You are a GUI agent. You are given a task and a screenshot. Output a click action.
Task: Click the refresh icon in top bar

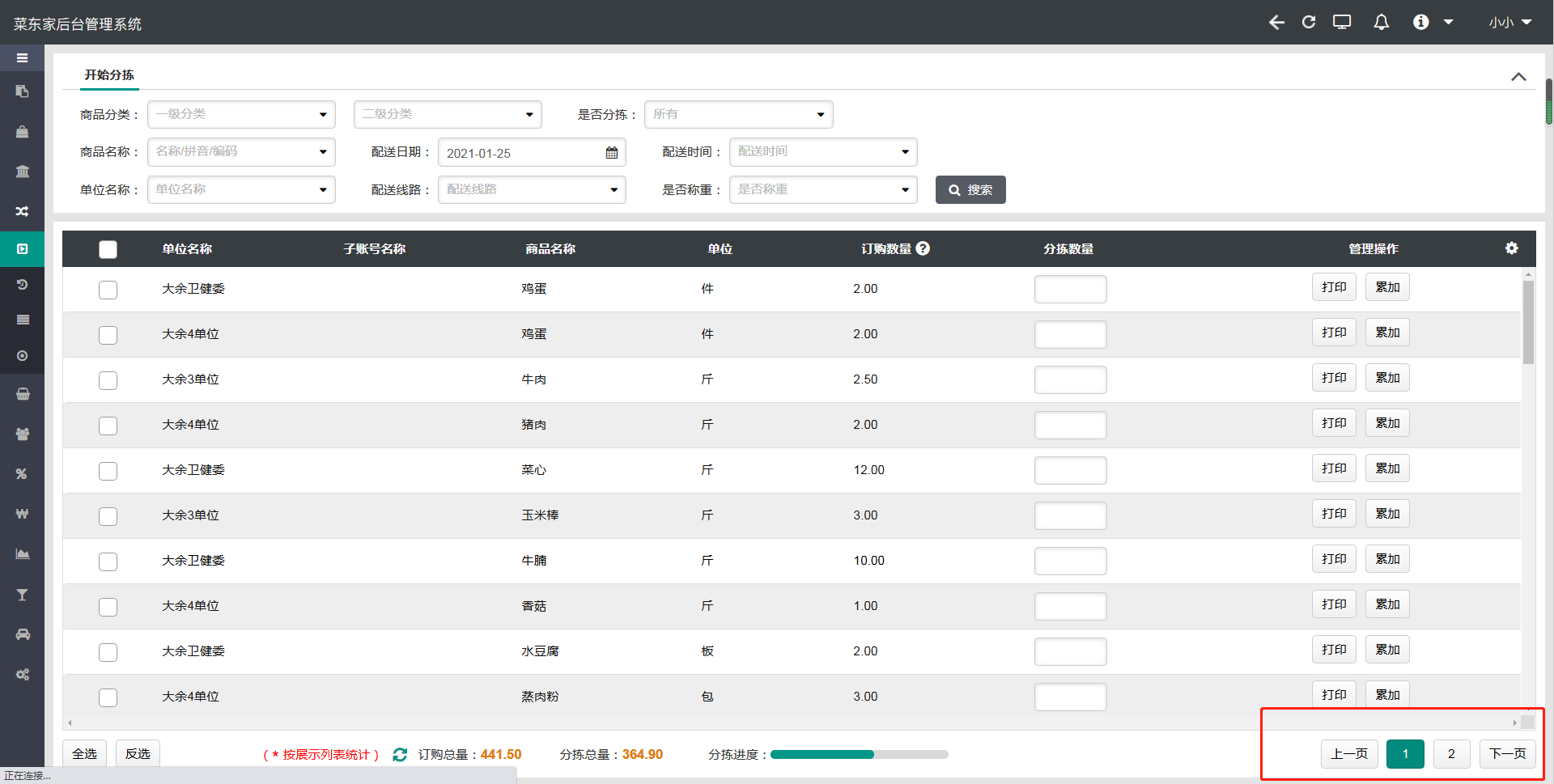coord(1308,23)
